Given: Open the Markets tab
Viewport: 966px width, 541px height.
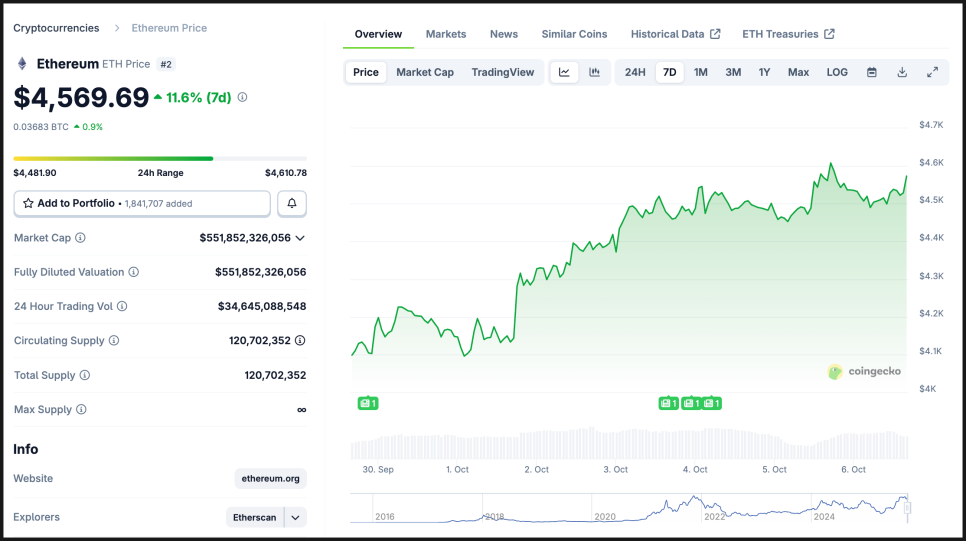Looking at the screenshot, I should (x=446, y=34).
